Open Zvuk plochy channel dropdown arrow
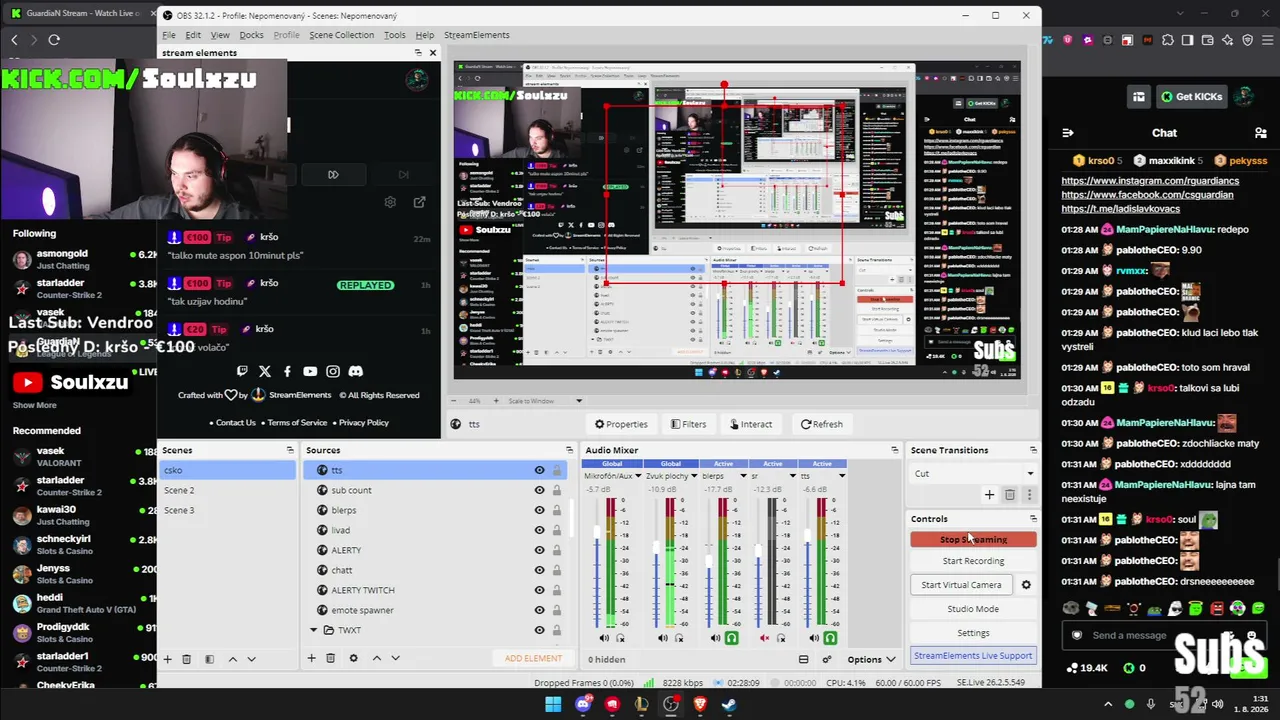 [x=694, y=476]
